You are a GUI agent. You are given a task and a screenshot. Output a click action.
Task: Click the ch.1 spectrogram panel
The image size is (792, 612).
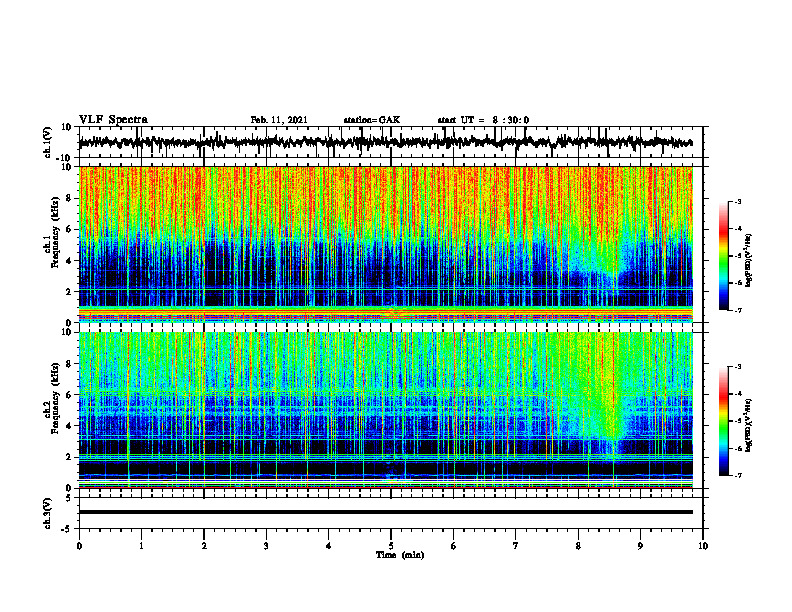(386, 244)
